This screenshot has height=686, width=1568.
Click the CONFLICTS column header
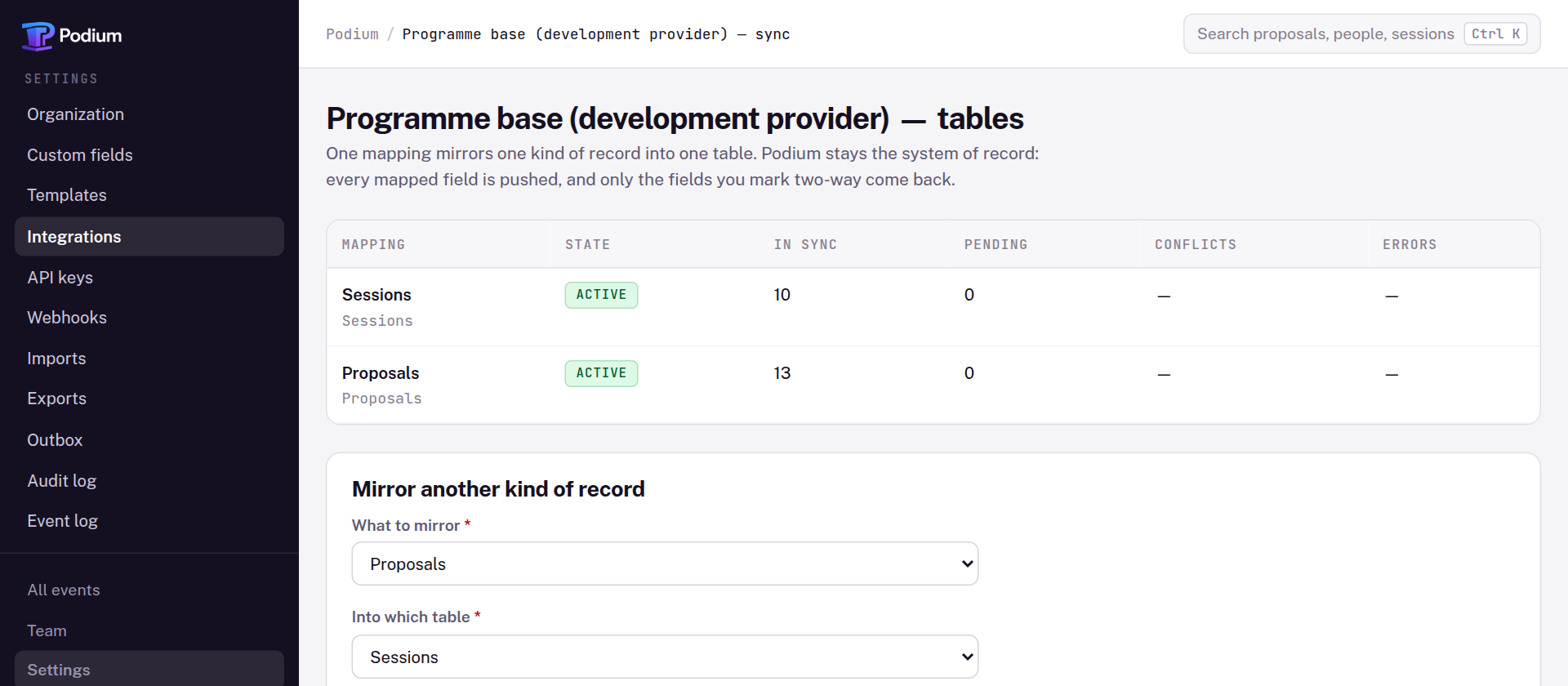pyautogui.click(x=1196, y=244)
